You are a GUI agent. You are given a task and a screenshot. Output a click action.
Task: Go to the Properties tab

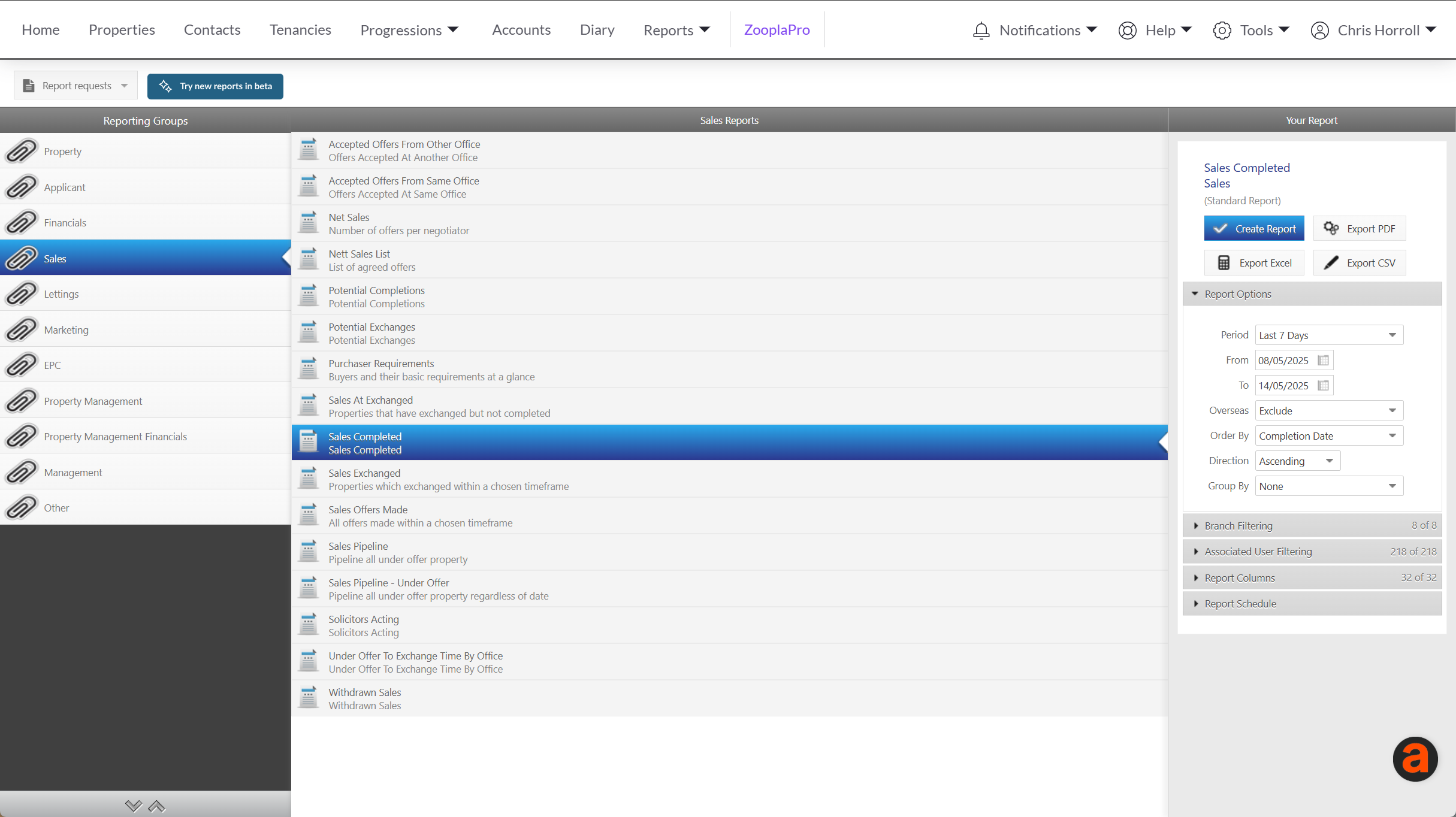click(x=122, y=29)
